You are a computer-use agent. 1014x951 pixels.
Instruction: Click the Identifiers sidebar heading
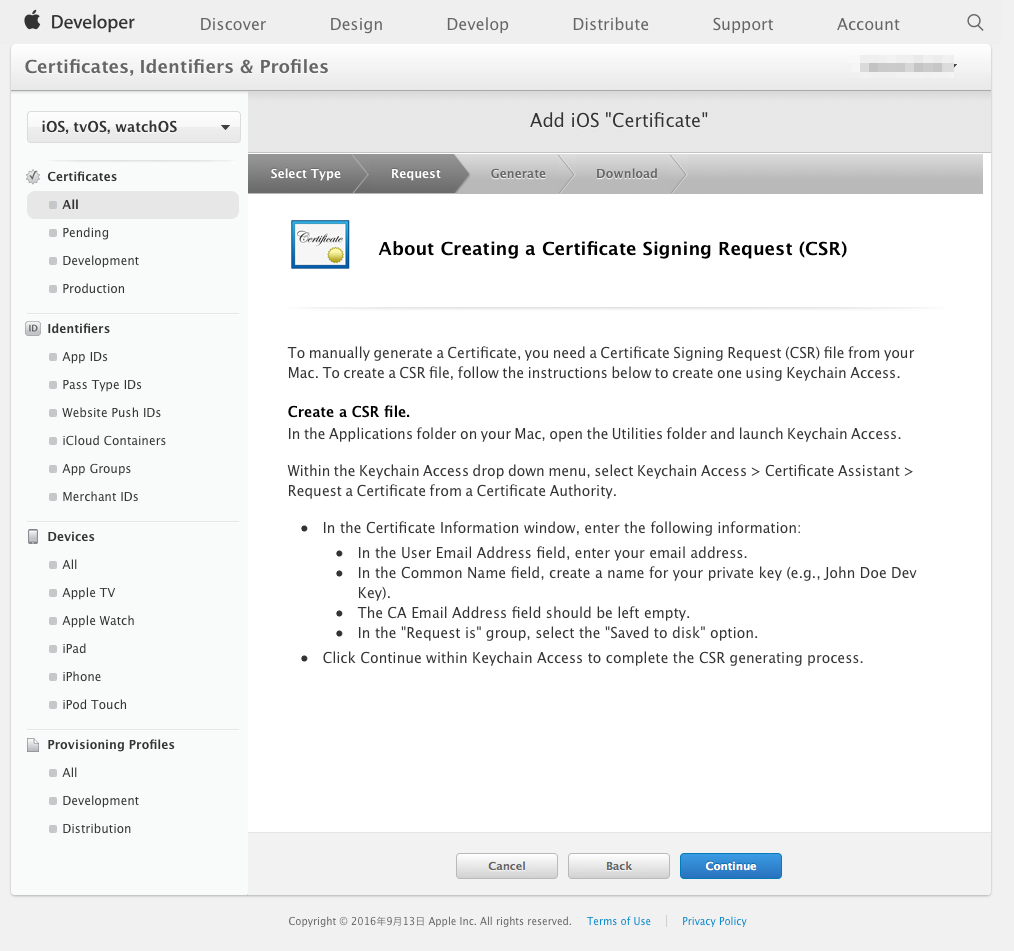tap(78, 328)
